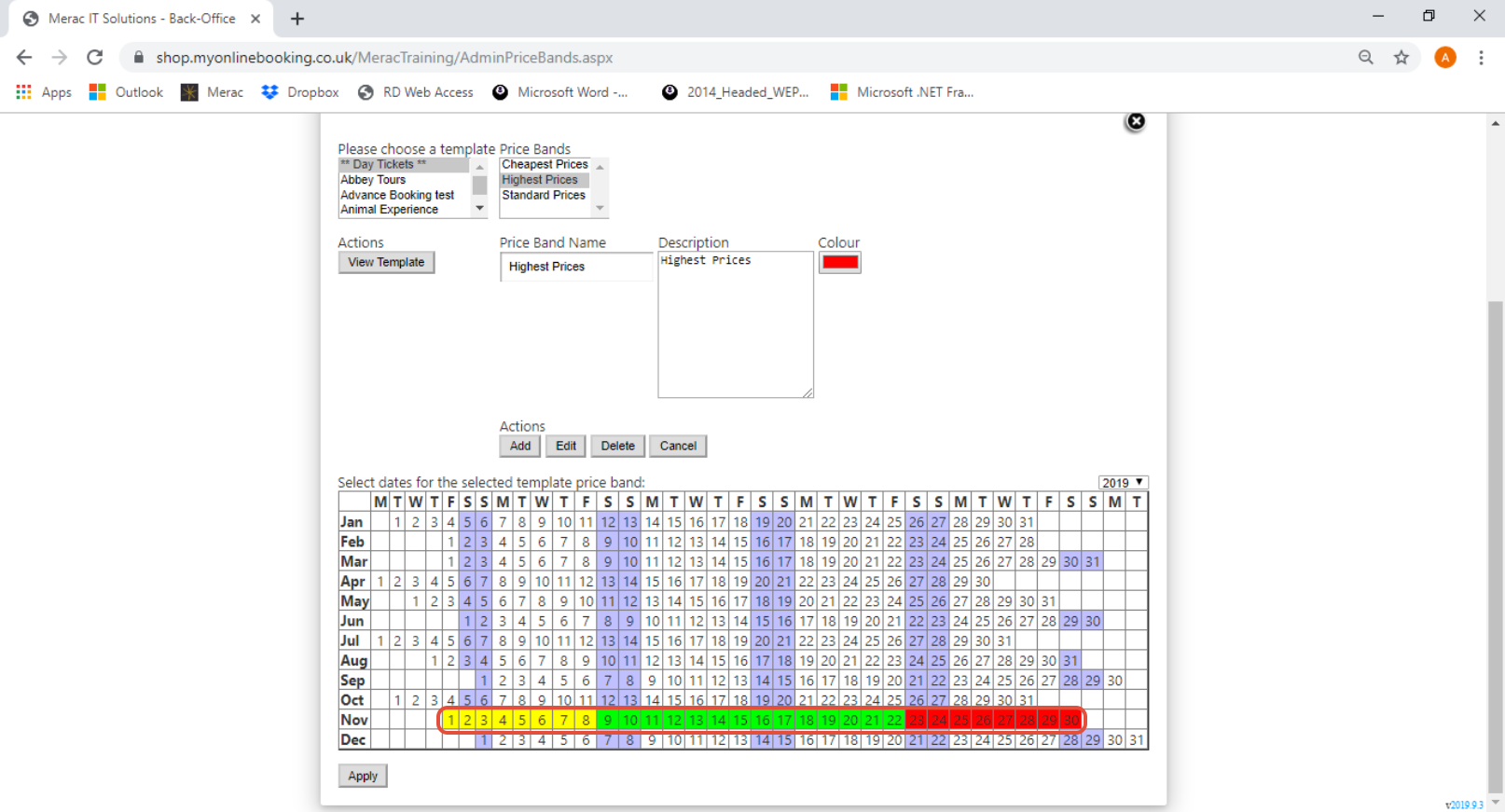Select the Day Tickets template
This screenshot has width=1505, height=812.
coord(405,165)
